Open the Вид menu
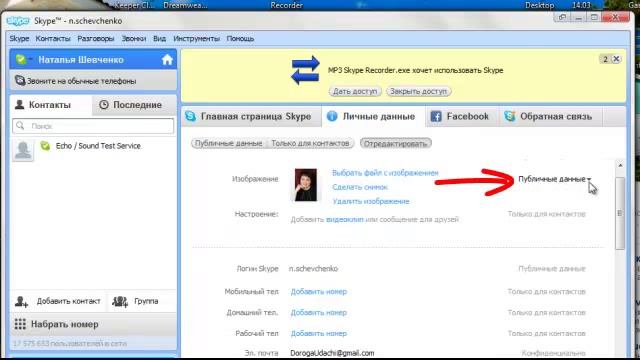The height and width of the screenshot is (360, 640). click(159, 38)
